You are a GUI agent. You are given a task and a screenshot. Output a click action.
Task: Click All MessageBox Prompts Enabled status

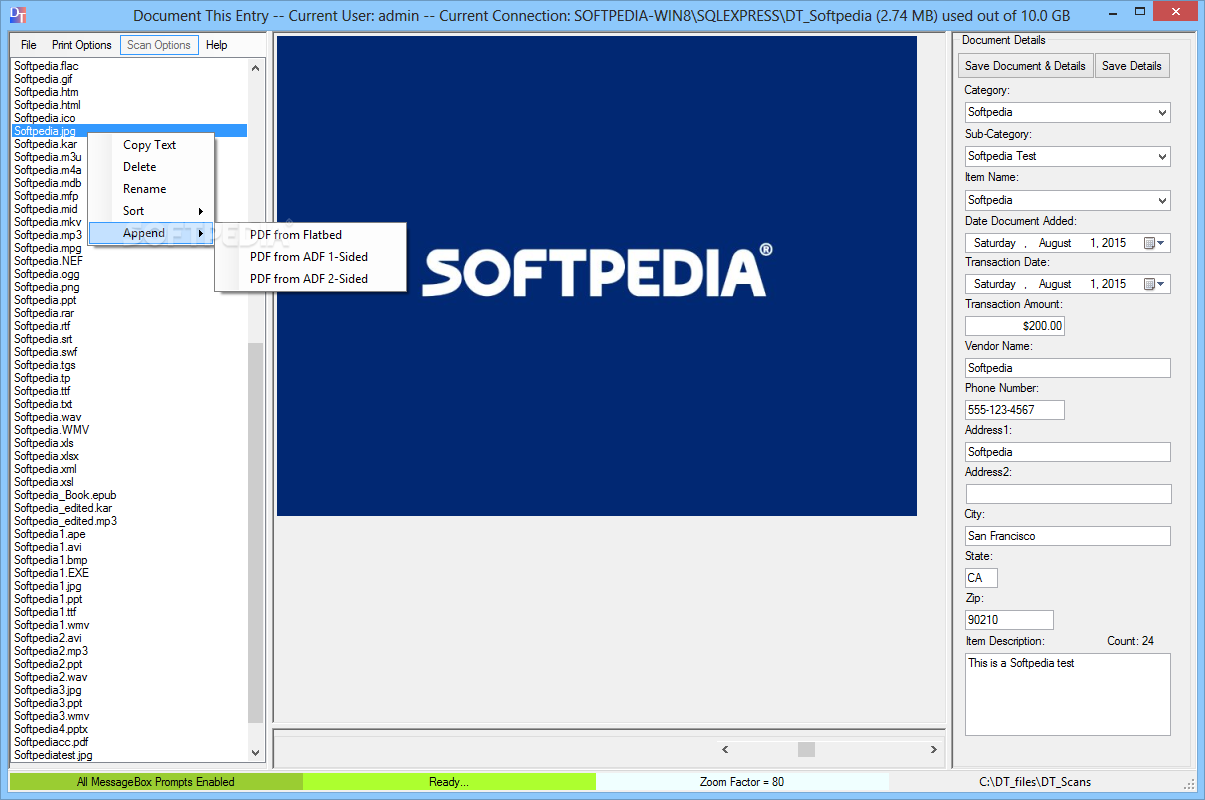156,782
